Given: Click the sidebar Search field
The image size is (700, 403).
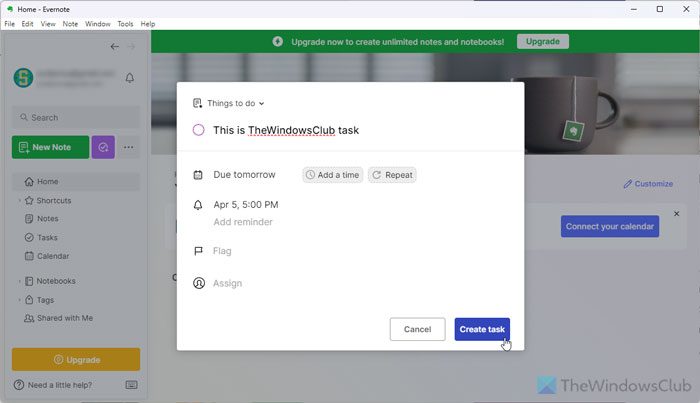Looking at the screenshot, I should pyautogui.click(x=76, y=117).
